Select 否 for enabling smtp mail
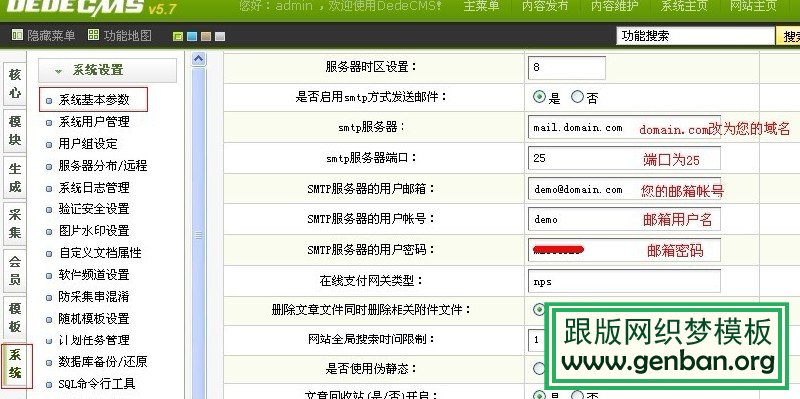This screenshot has width=800, height=399. tap(577, 96)
